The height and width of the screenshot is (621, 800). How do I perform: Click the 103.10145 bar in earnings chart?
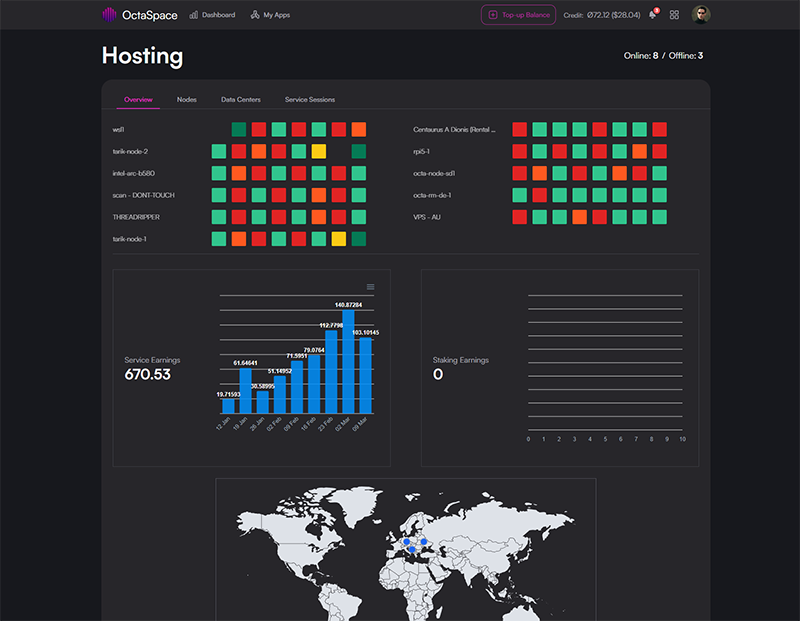click(x=365, y=376)
